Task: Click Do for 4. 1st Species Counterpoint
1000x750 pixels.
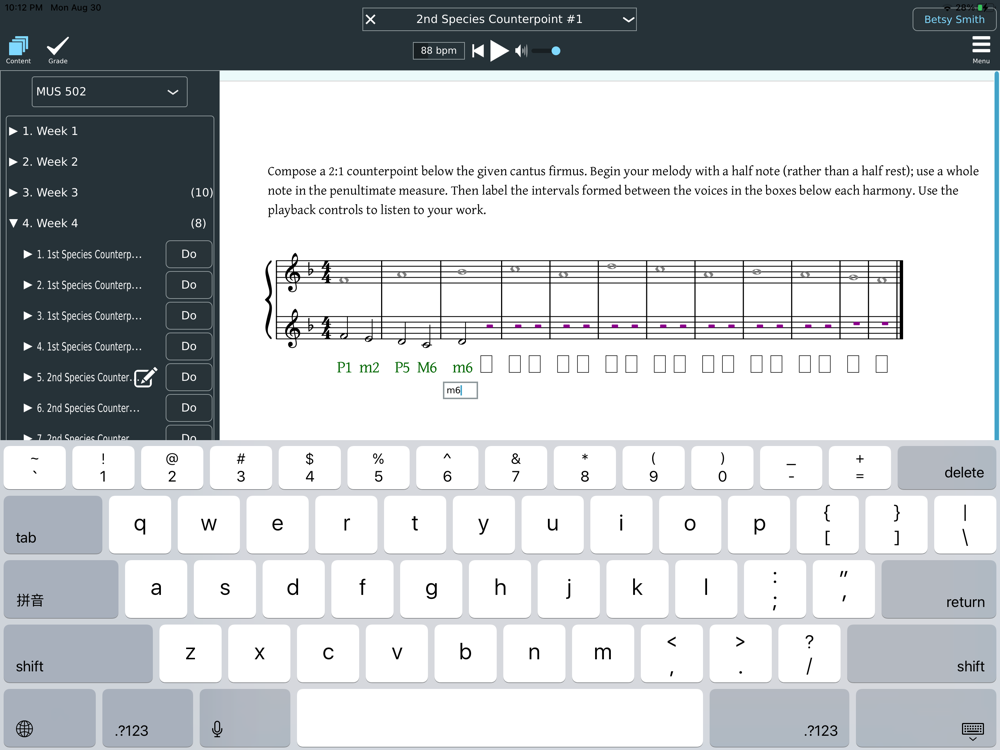Action: pos(189,346)
